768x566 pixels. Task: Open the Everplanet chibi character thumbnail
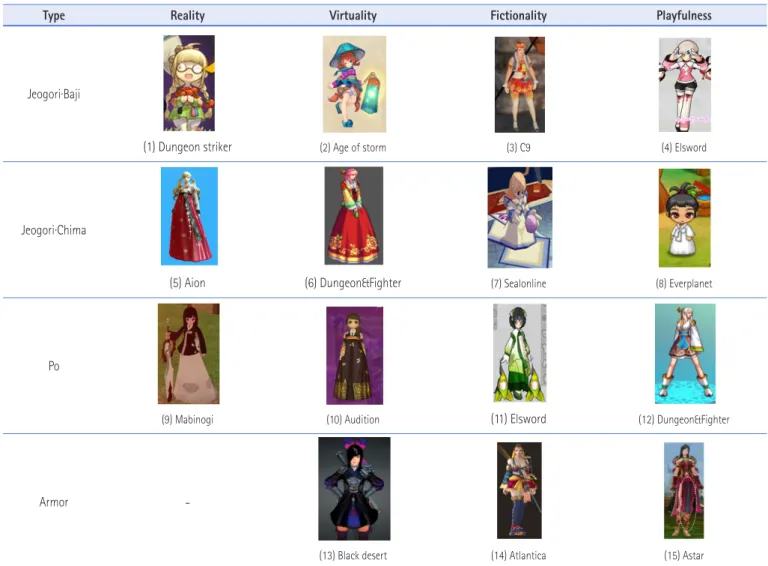coord(684,218)
